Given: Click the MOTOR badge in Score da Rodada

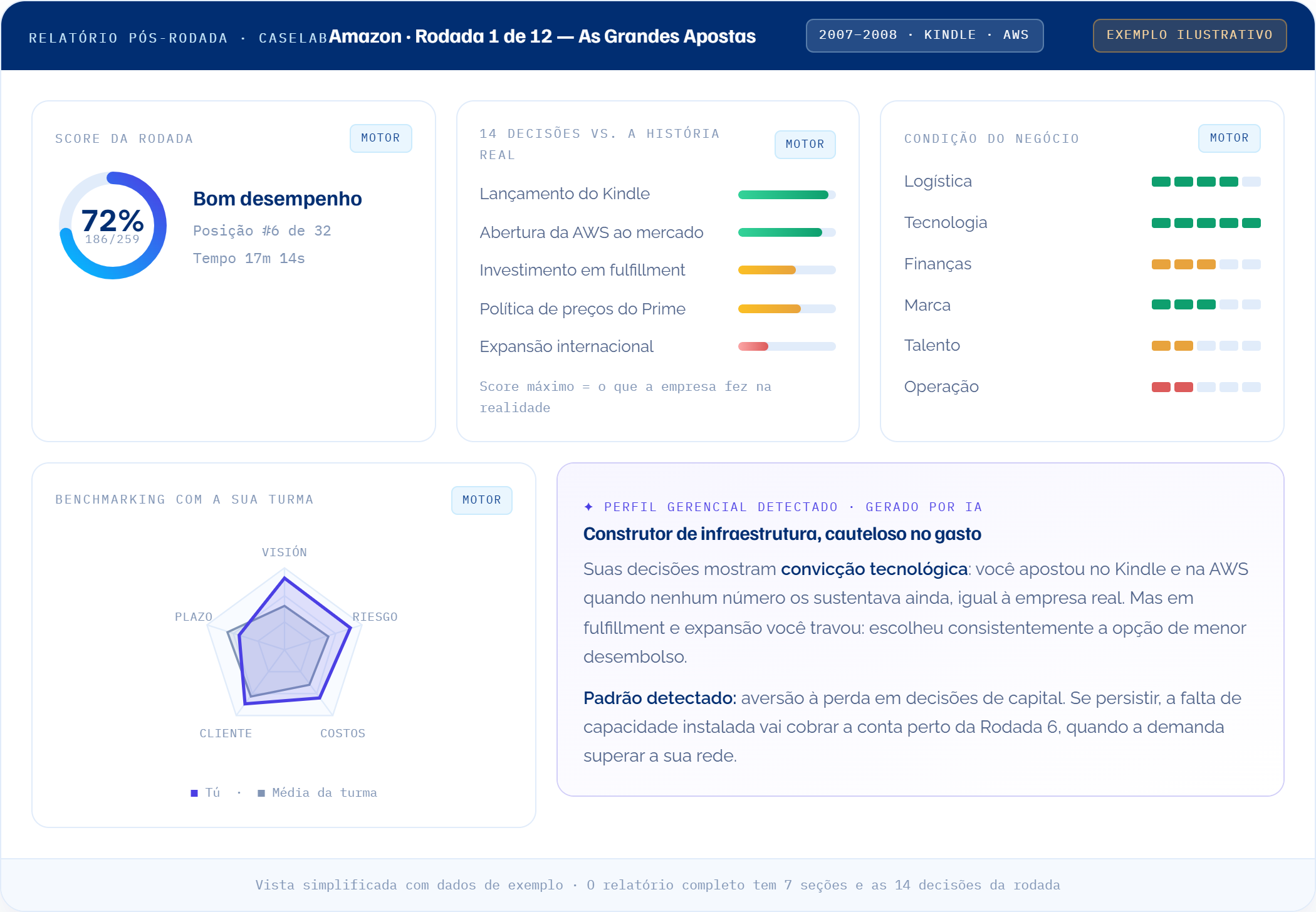Looking at the screenshot, I should pos(380,138).
